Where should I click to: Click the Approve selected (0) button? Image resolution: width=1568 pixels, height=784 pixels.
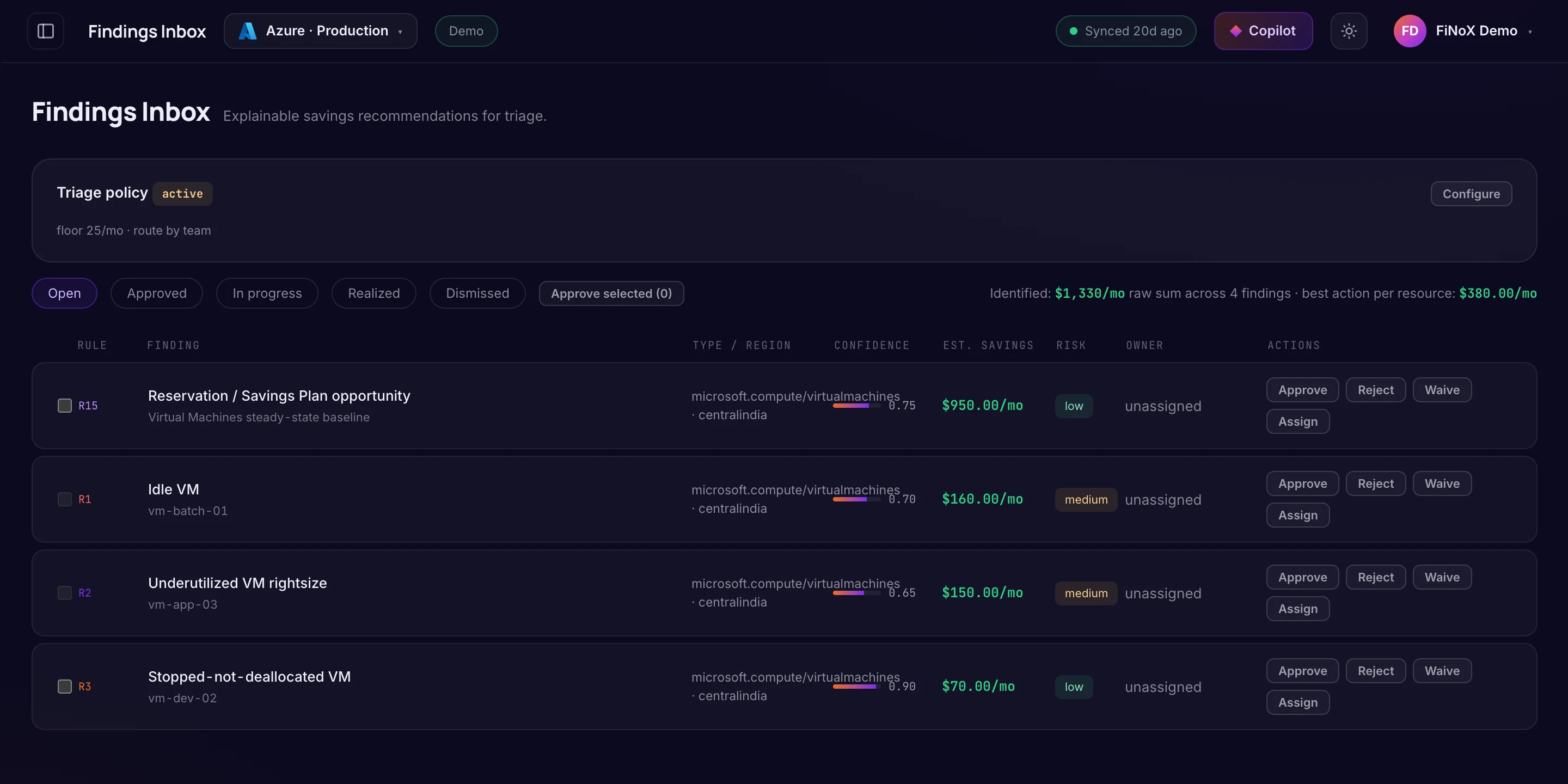(x=611, y=293)
